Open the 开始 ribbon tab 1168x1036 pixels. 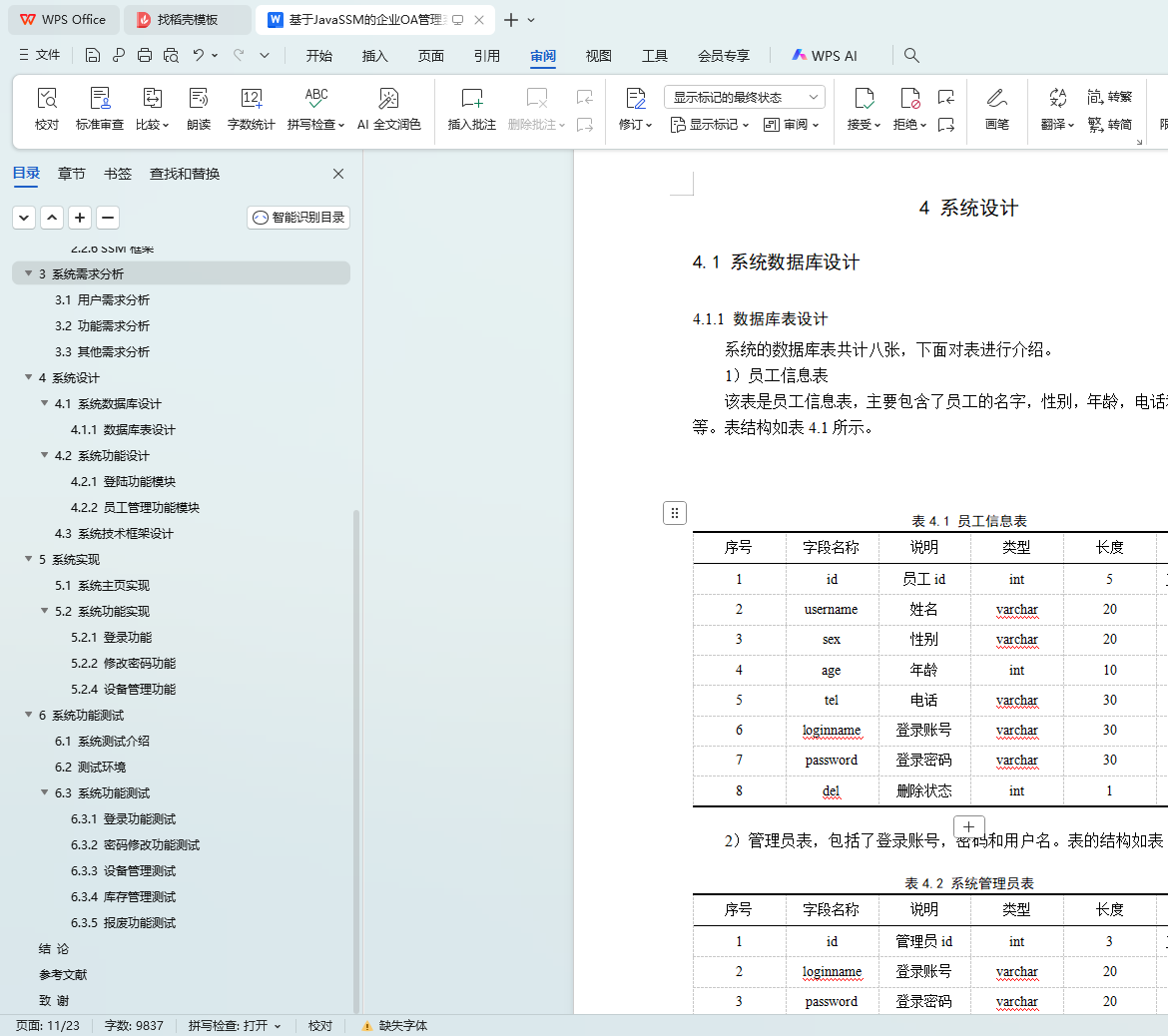point(318,56)
